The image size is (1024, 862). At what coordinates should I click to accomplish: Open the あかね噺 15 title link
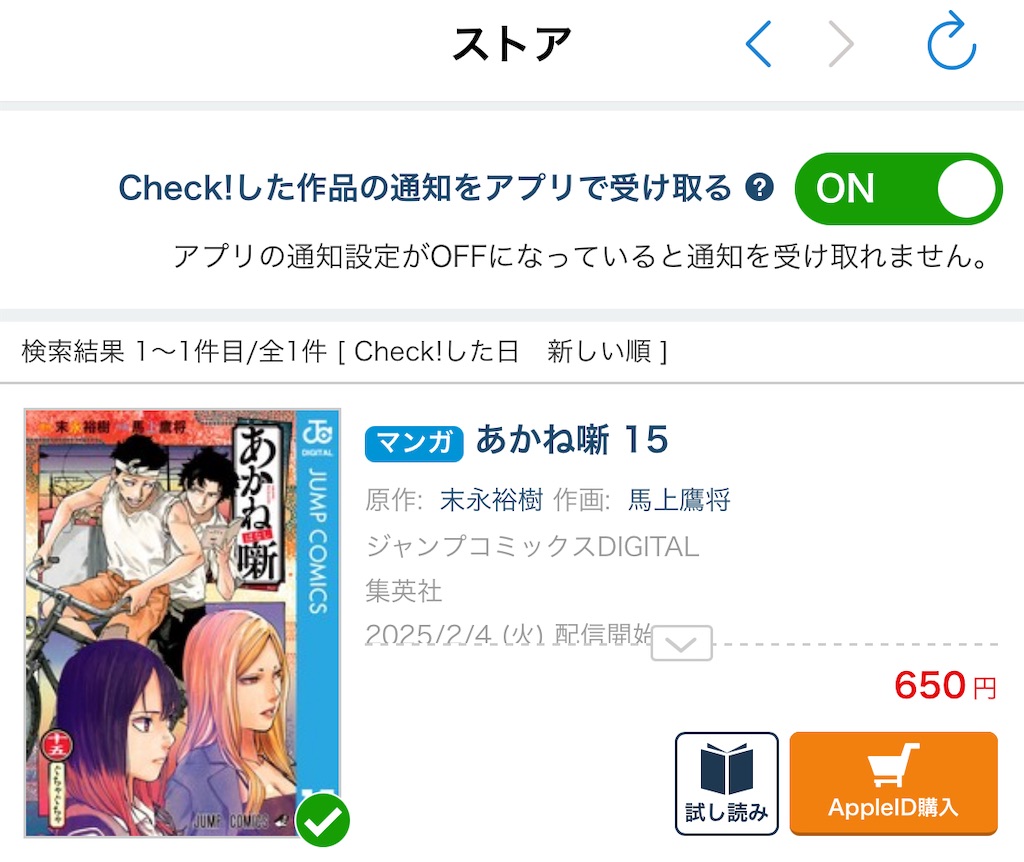pyautogui.click(x=572, y=439)
